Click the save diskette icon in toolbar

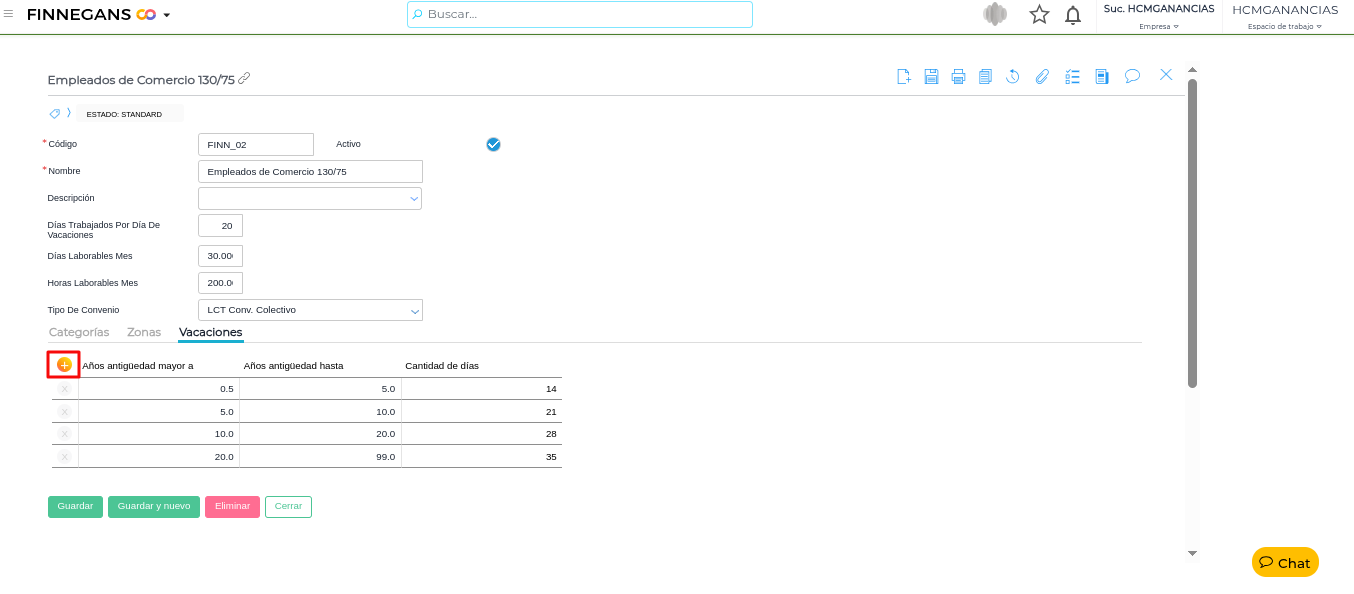tap(931, 76)
